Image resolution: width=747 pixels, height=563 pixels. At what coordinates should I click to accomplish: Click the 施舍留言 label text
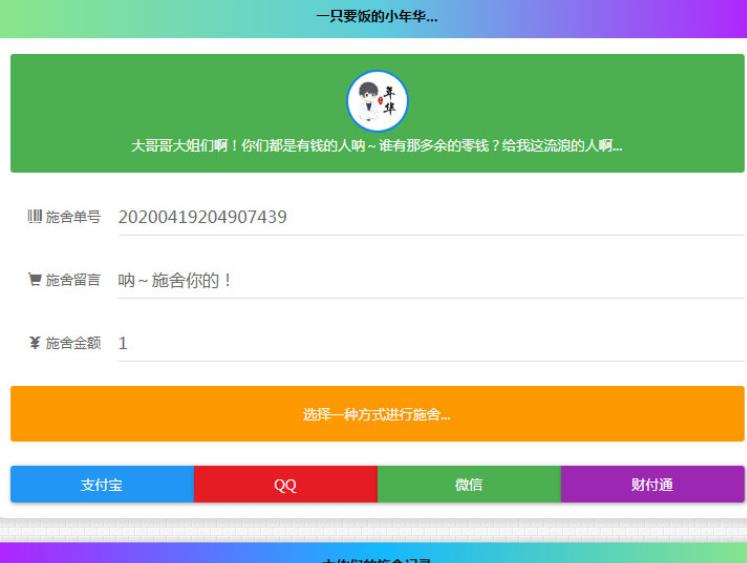[x=73, y=280]
